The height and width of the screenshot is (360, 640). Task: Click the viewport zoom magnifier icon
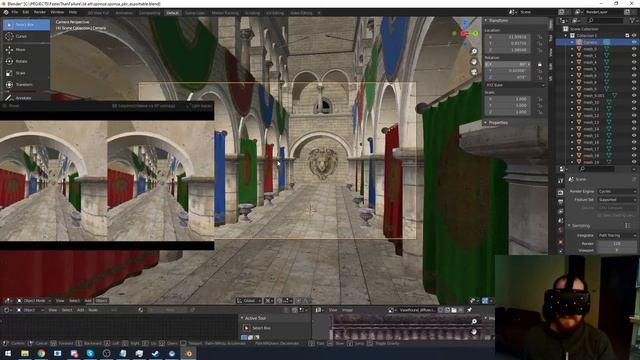point(474,51)
